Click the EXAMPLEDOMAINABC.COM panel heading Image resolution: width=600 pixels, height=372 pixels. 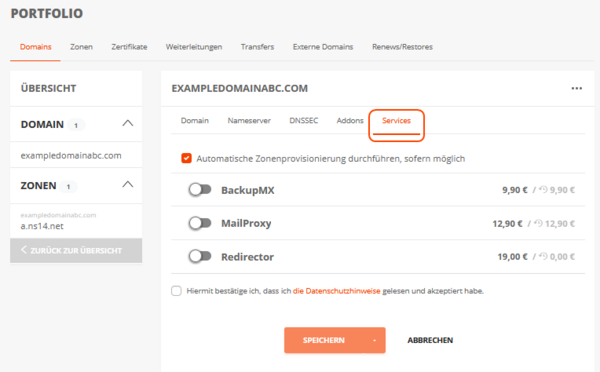click(240, 88)
